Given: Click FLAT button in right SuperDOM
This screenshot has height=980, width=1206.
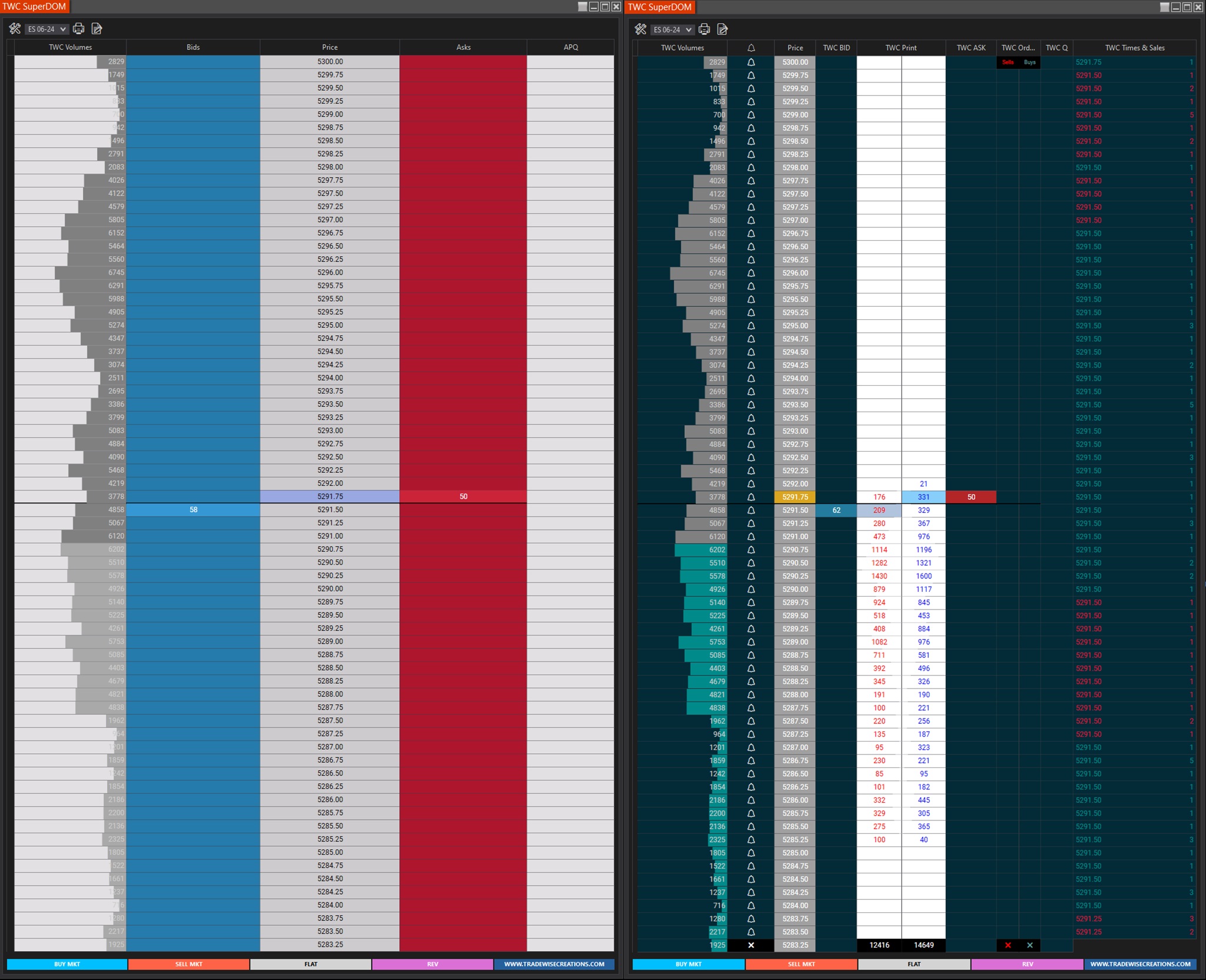Looking at the screenshot, I should (914, 964).
